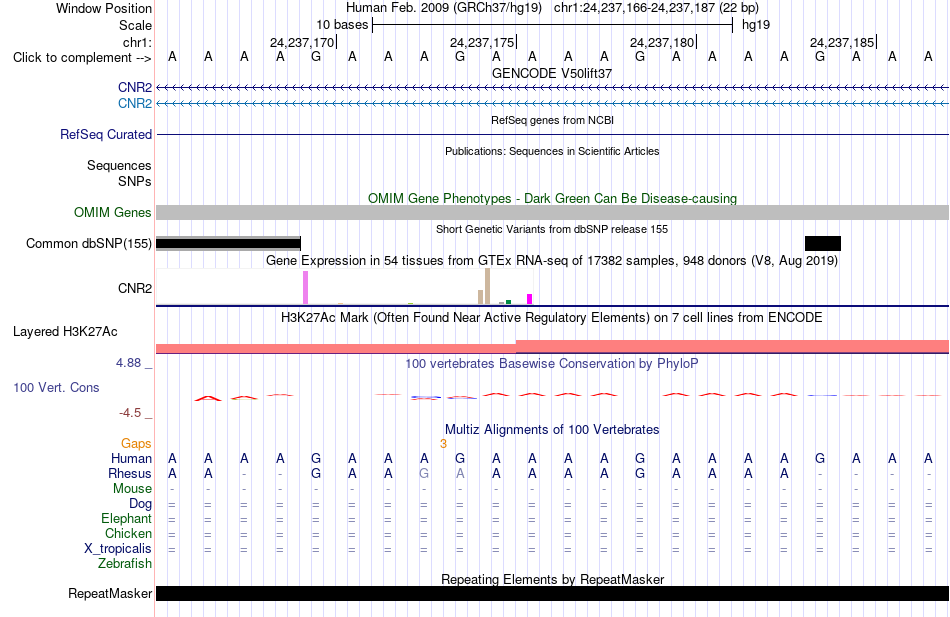Image resolution: width=950 pixels, height=617 pixels.
Task: Open the RefSeq genes from NCBI title
Action: [x=552, y=120]
